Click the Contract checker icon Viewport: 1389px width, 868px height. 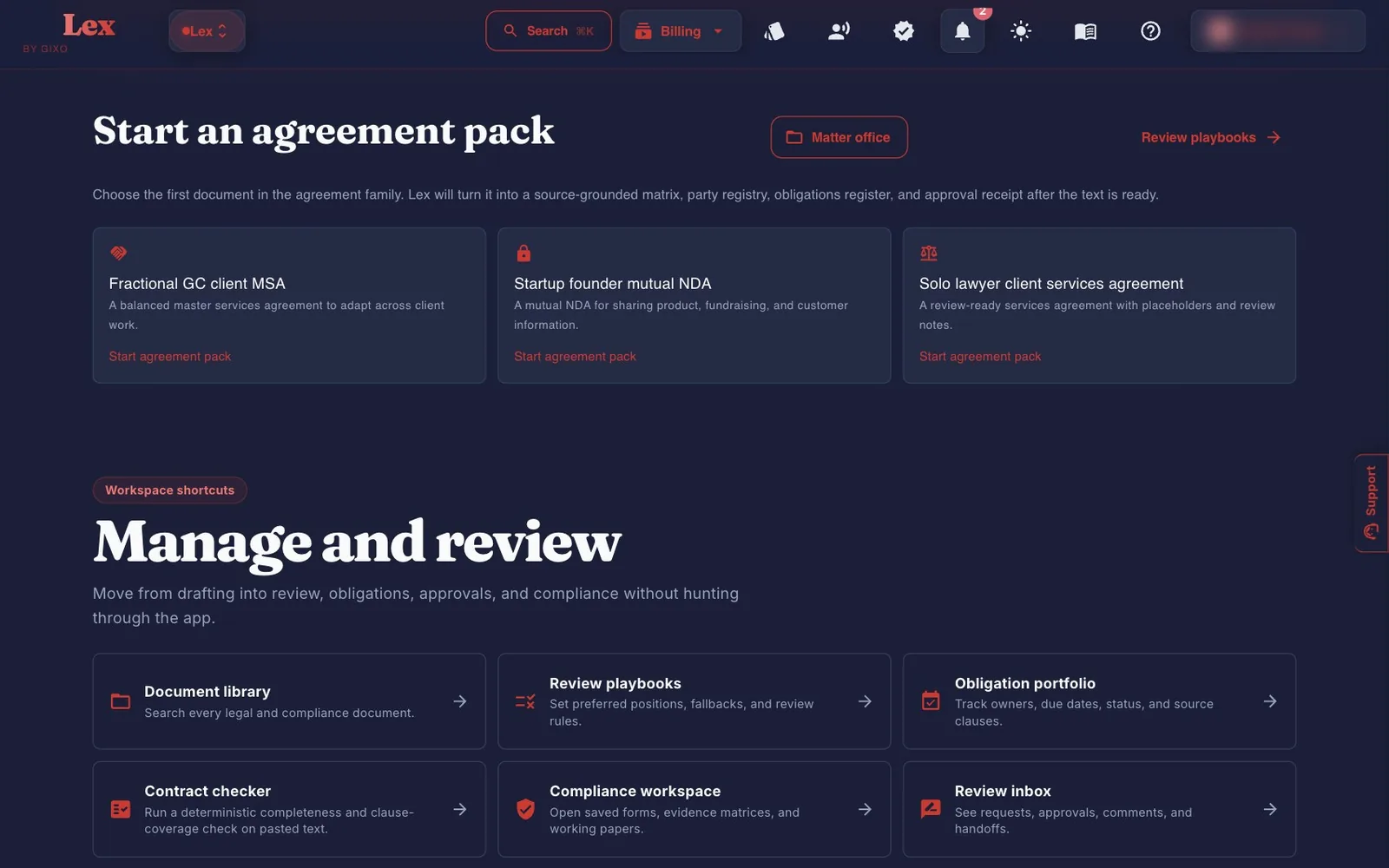pyautogui.click(x=121, y=809)
